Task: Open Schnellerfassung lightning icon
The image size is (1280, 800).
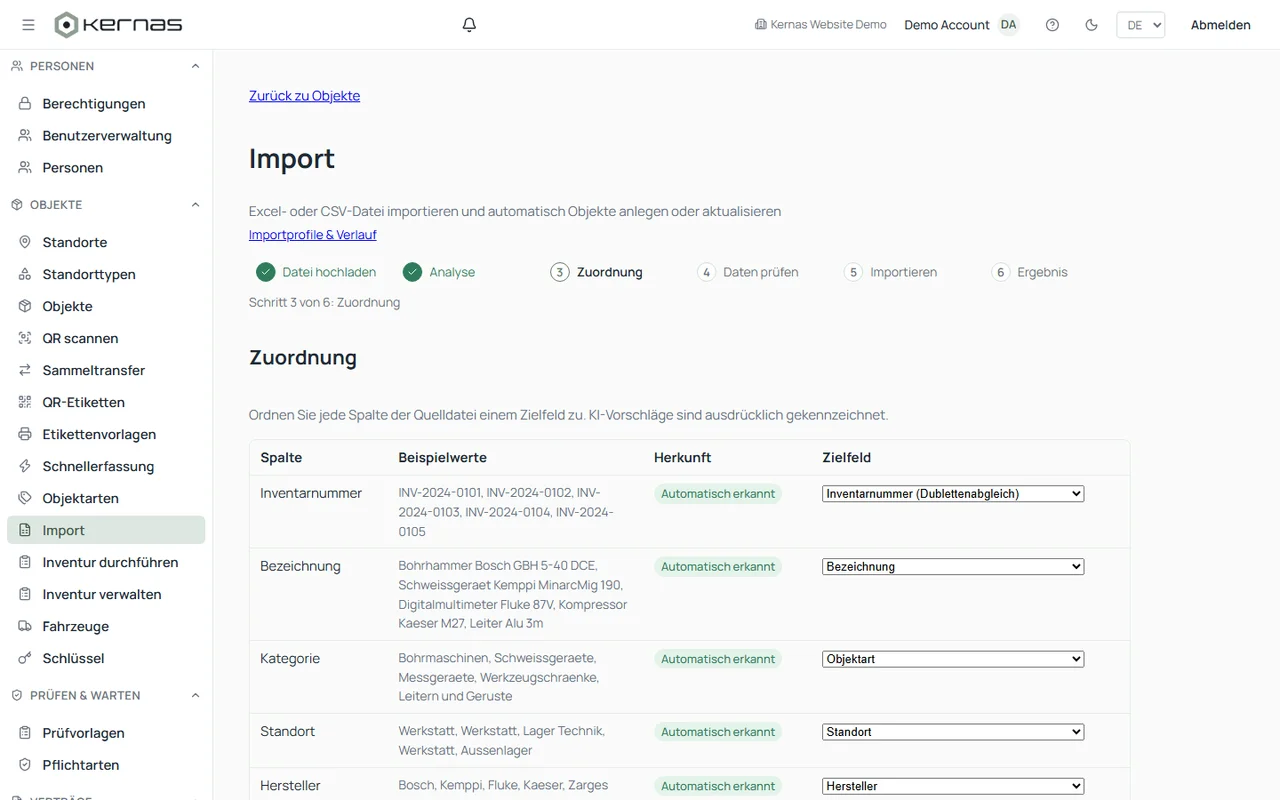Action: [x=25, y=467]
